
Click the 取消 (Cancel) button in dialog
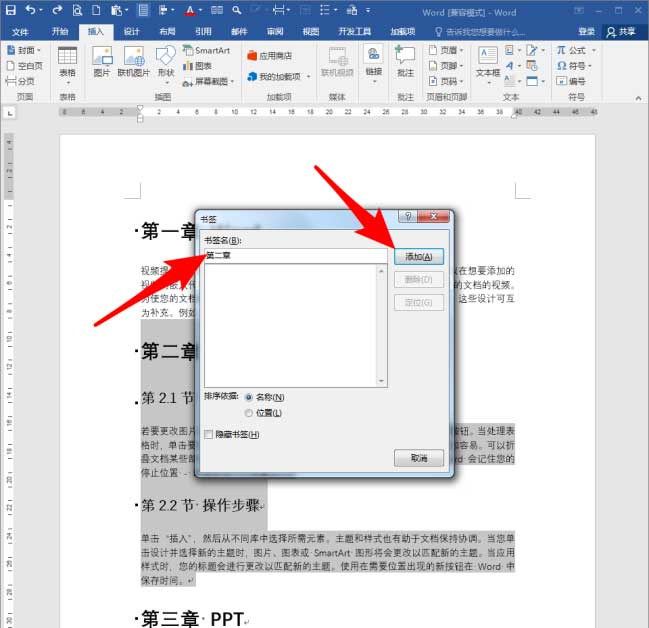[418, 458]
